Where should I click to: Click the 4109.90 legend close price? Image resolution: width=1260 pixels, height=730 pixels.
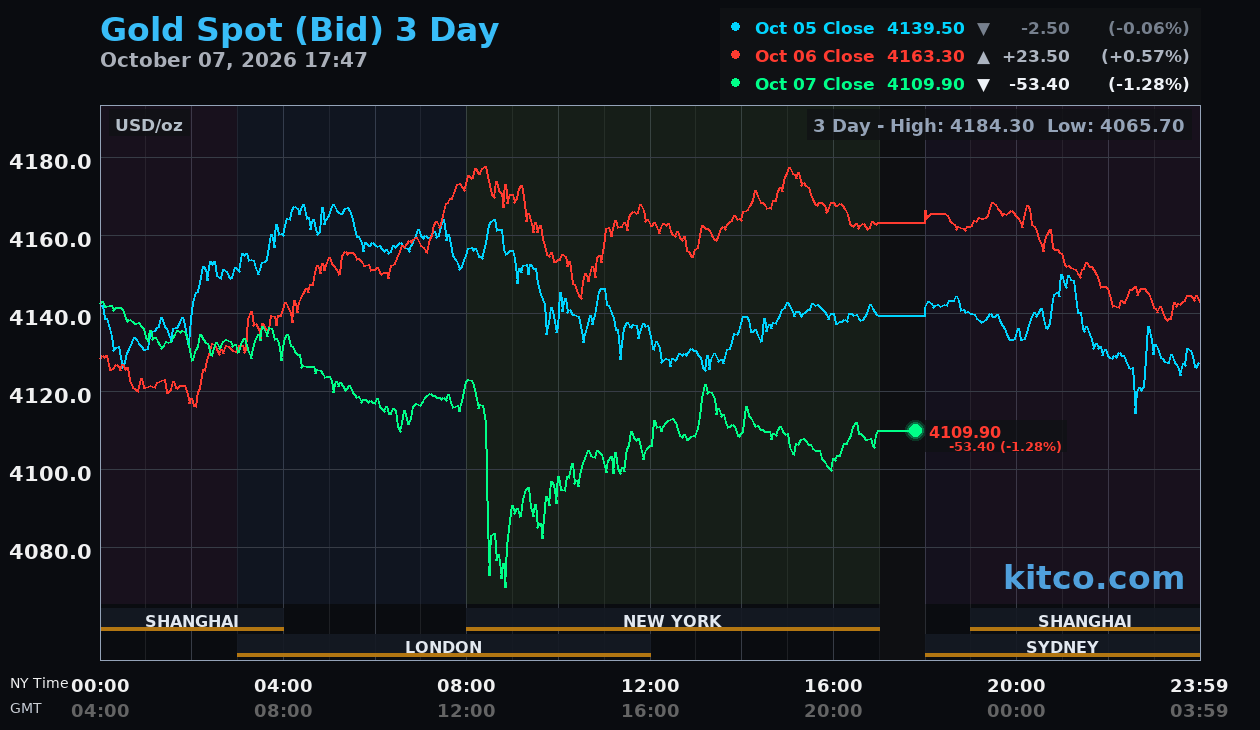point(926,84)
